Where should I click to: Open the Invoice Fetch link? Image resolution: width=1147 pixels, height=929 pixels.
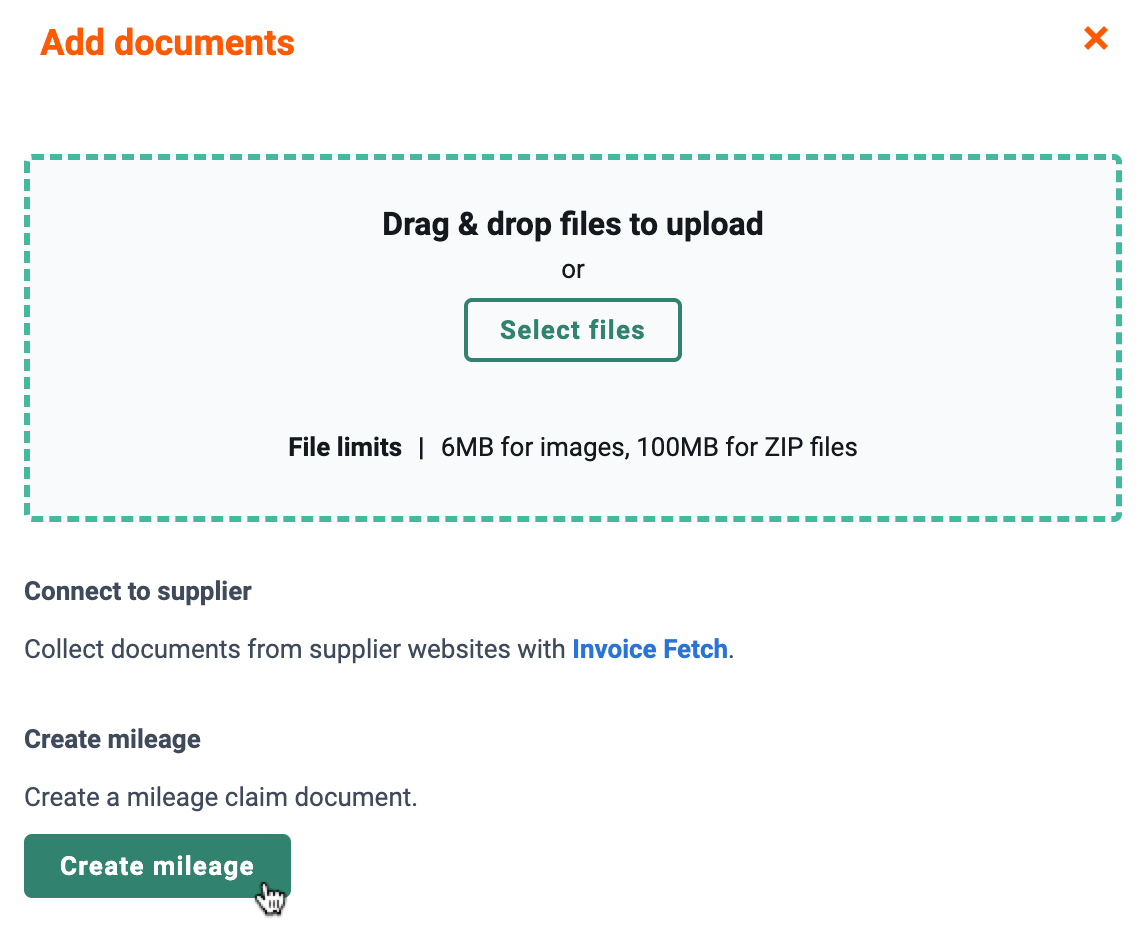650,649
